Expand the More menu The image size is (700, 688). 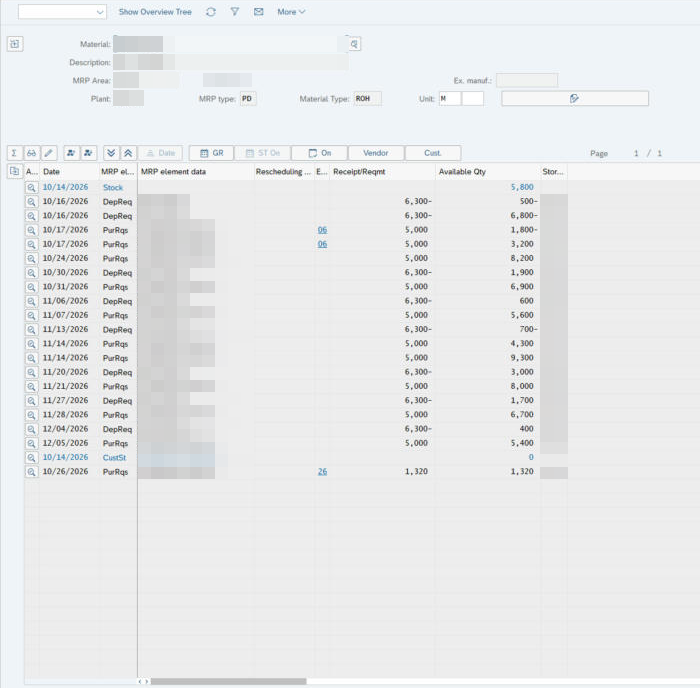tap(291, 12)
